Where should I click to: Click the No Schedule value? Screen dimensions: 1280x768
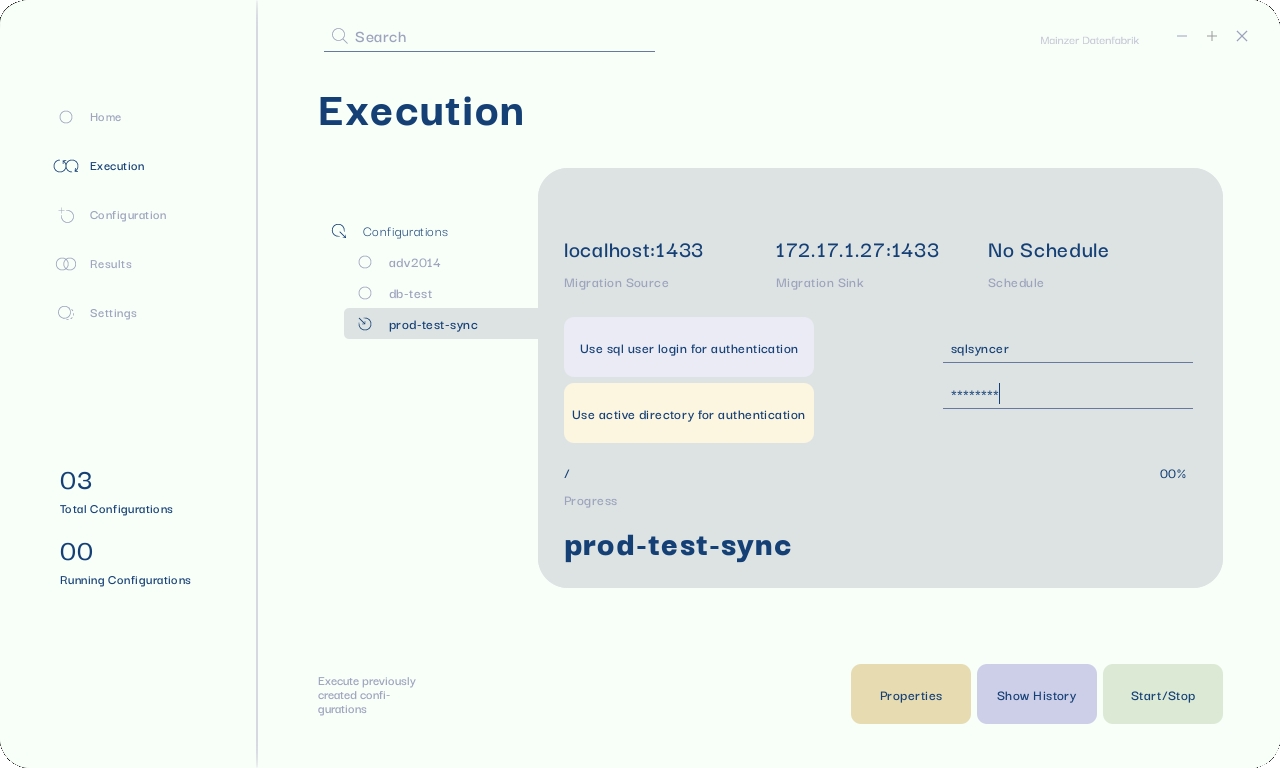tap(1048, 250)
